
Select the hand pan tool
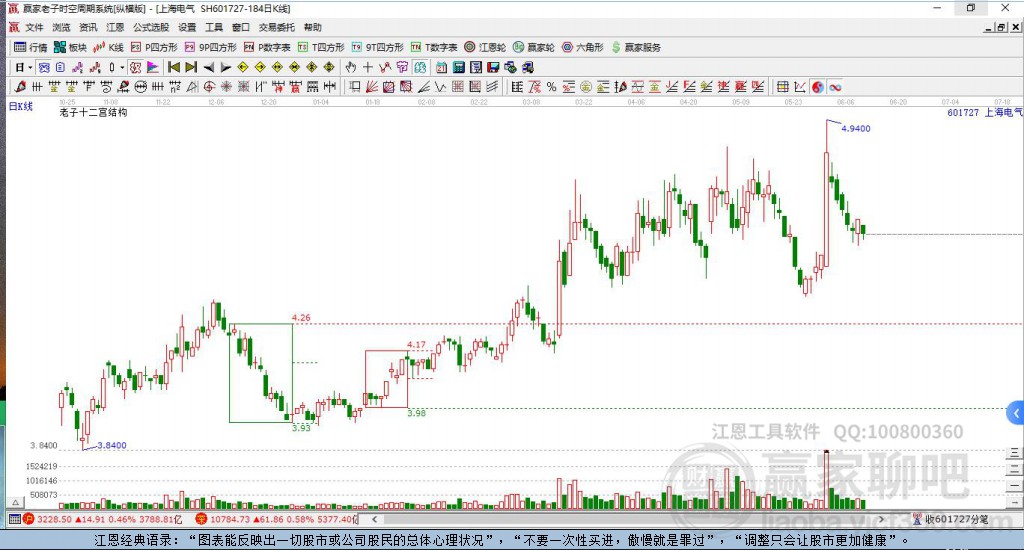coord(351,67)
